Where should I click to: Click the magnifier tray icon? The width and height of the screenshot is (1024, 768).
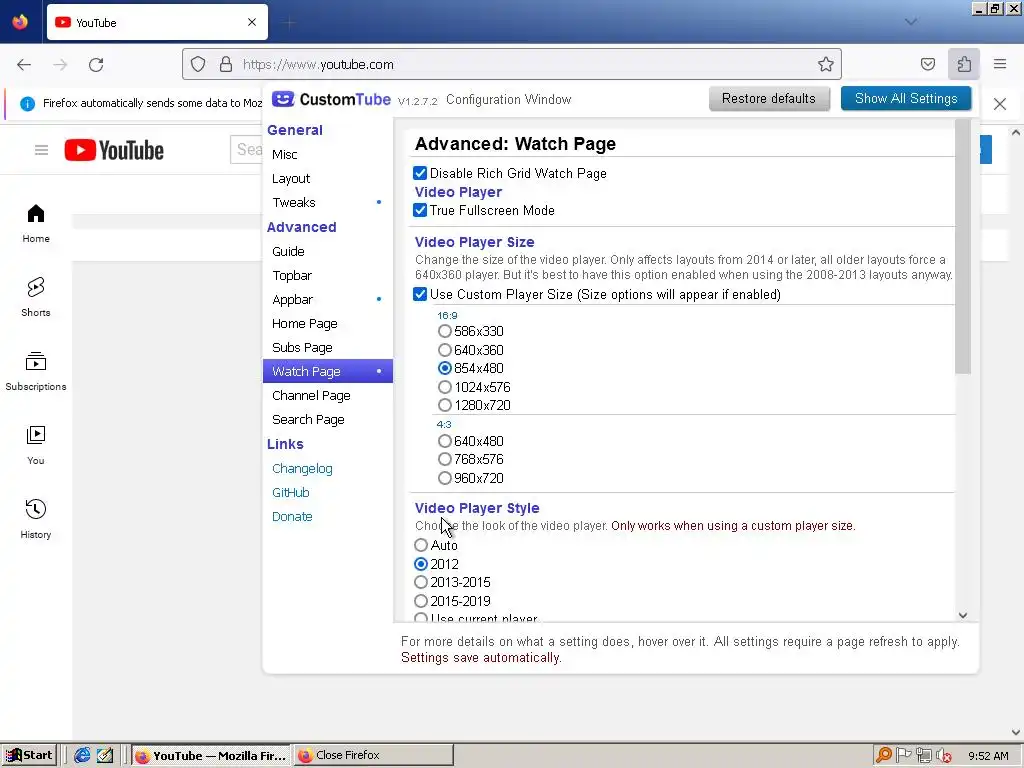(884, 755)
